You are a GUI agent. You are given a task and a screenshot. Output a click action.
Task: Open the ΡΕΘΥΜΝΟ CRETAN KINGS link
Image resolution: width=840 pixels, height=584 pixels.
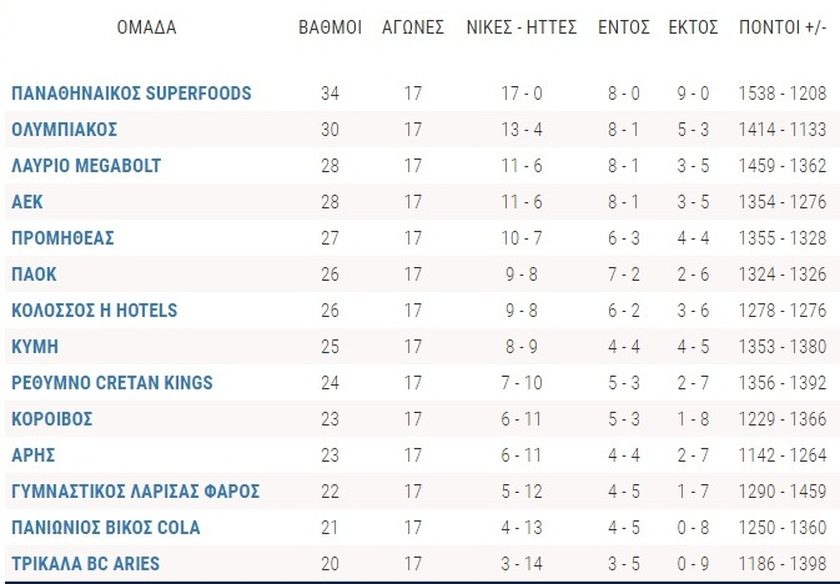pos(112,383)
